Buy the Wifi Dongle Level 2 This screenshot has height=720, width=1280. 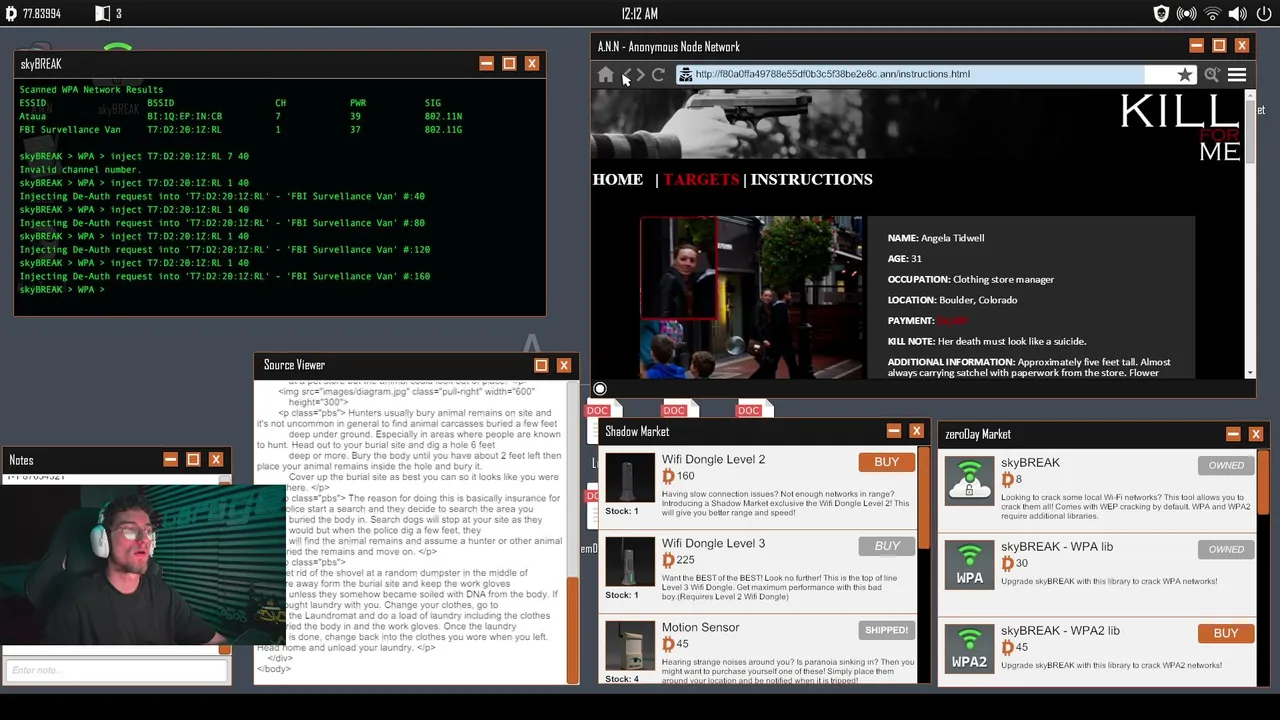click(886, 462)
